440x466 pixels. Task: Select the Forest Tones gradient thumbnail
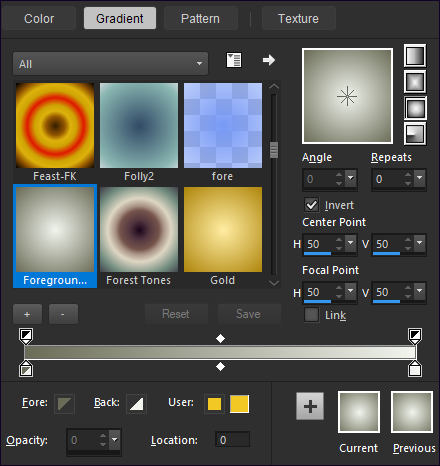pyautogui.click(x=139, y=236)
